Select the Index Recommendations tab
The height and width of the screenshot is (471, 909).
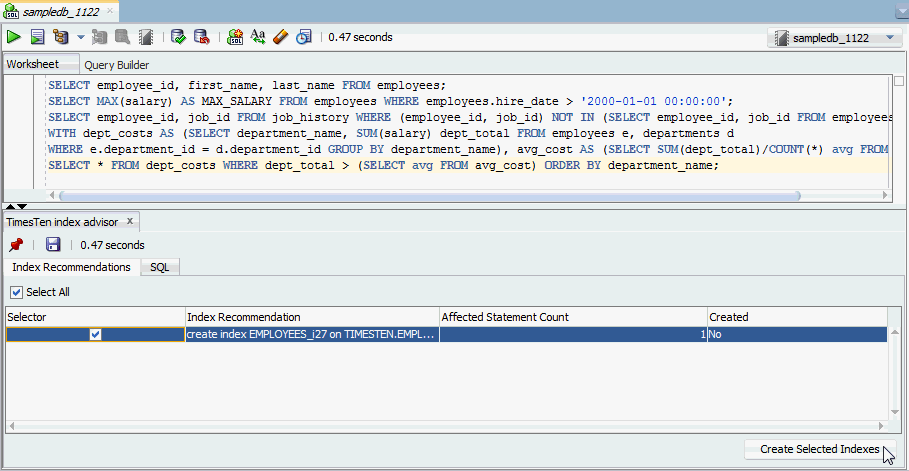pyautogui.click(x=71, y=267)
